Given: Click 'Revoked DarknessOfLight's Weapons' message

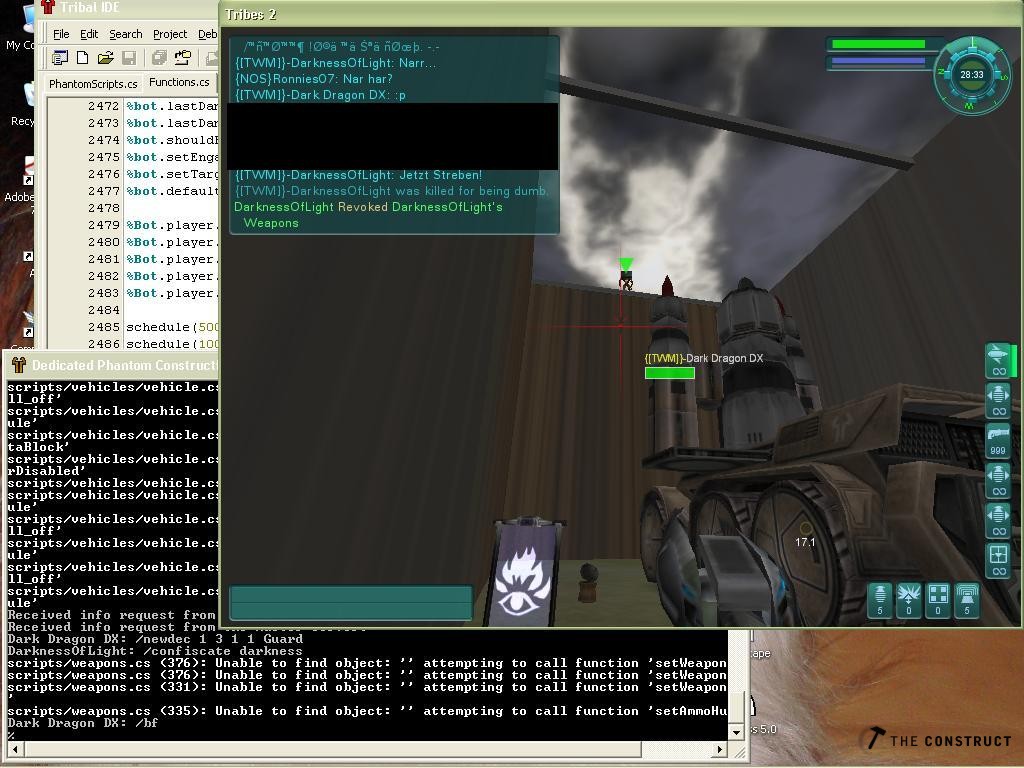Looking at the screenshot, I should pyautogui.click(x=368, y=215).
